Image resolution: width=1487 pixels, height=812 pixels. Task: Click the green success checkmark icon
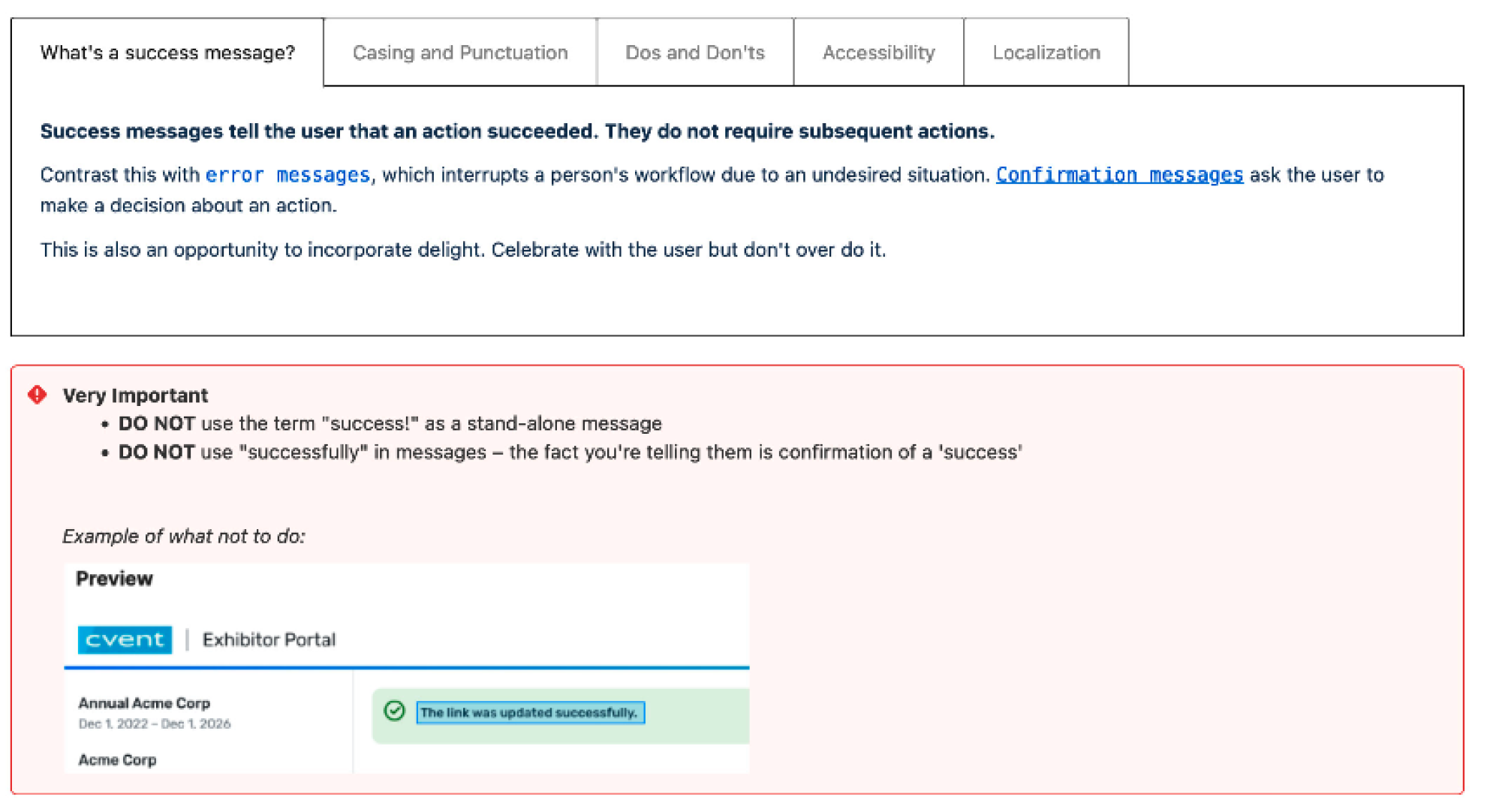point(394,711)
